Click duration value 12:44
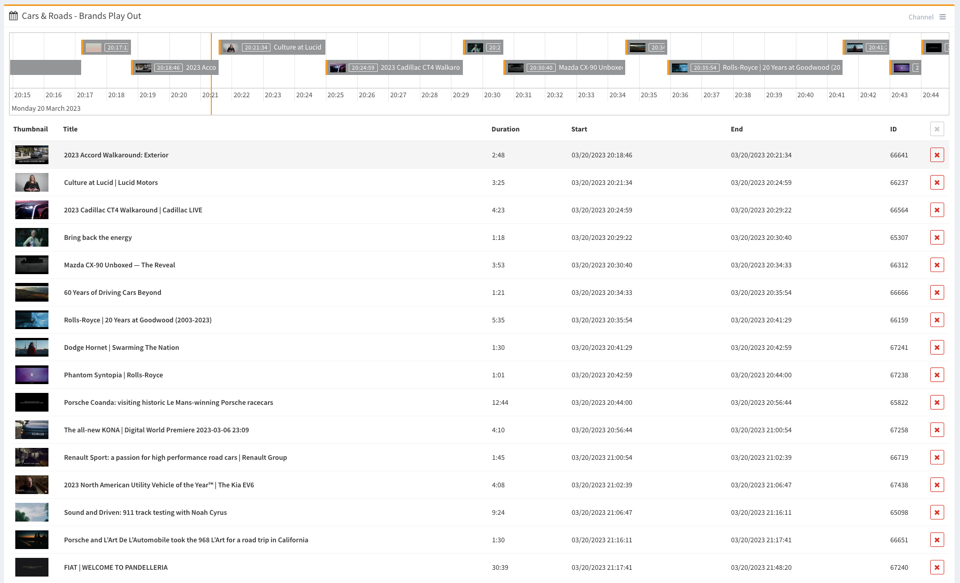 click(500, 402)
